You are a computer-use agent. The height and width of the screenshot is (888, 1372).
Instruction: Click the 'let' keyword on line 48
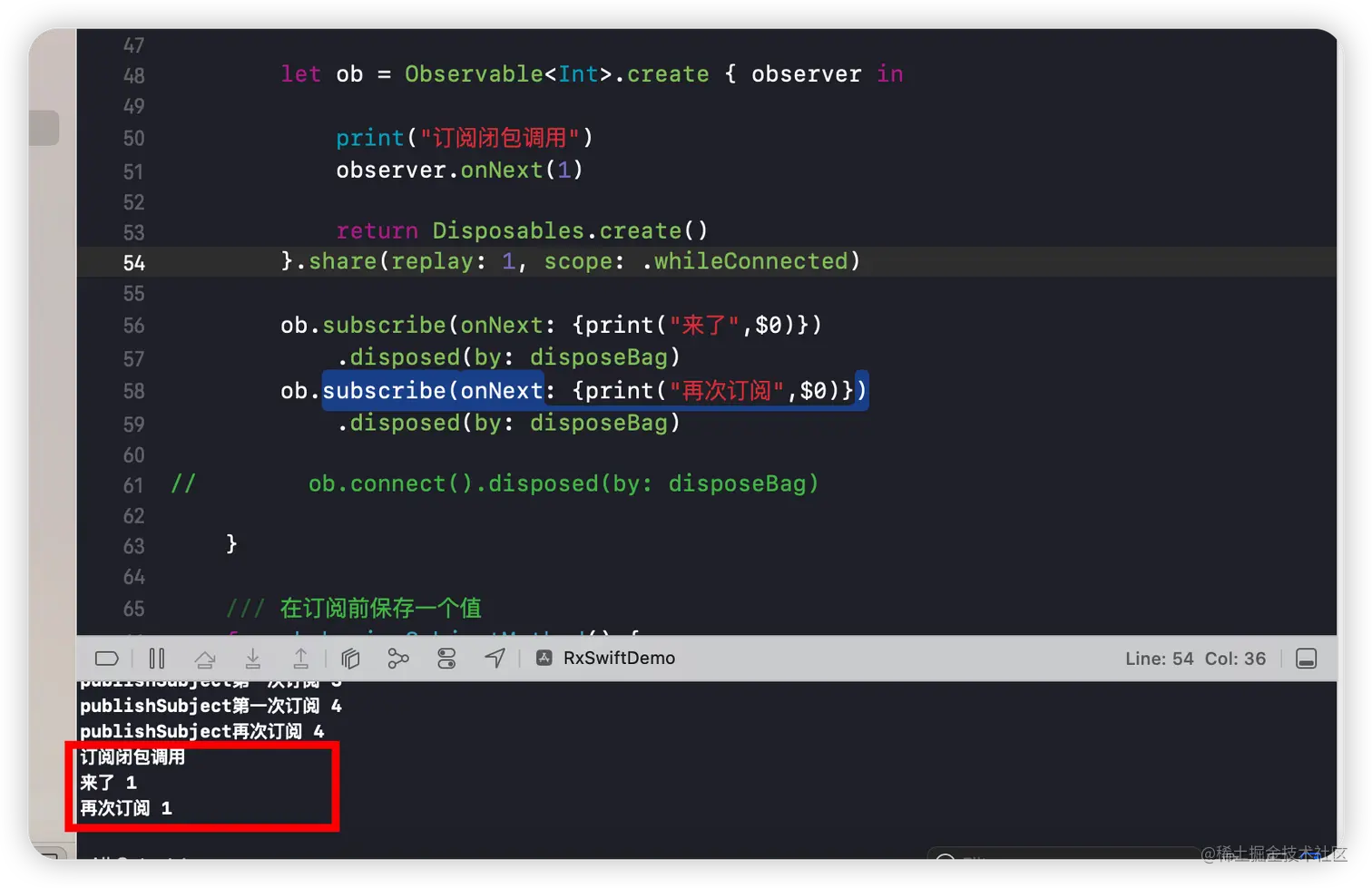(x=300, y=74)
